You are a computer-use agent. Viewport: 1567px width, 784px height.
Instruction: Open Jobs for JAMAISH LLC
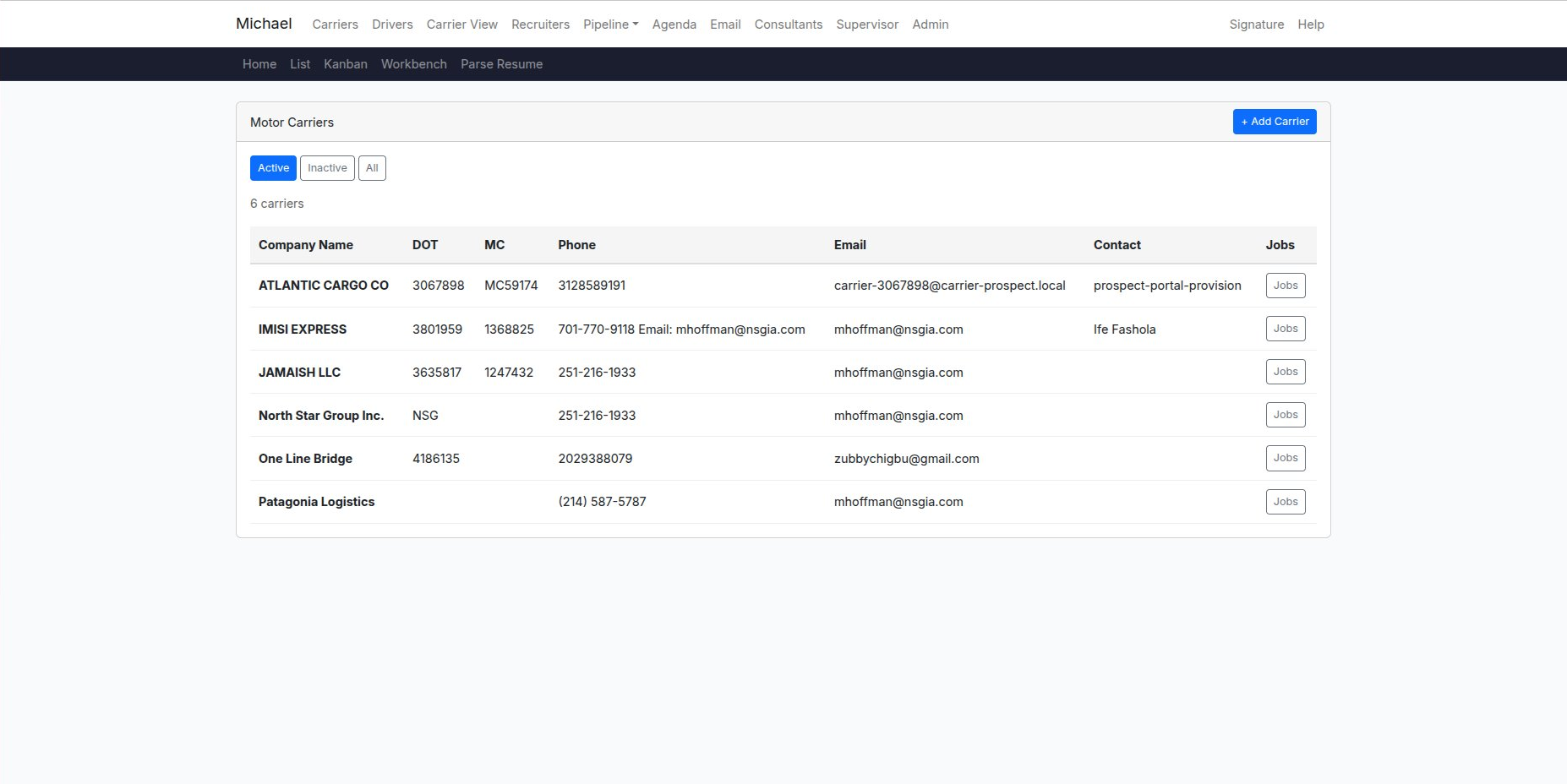click(x=1286, y=372)
